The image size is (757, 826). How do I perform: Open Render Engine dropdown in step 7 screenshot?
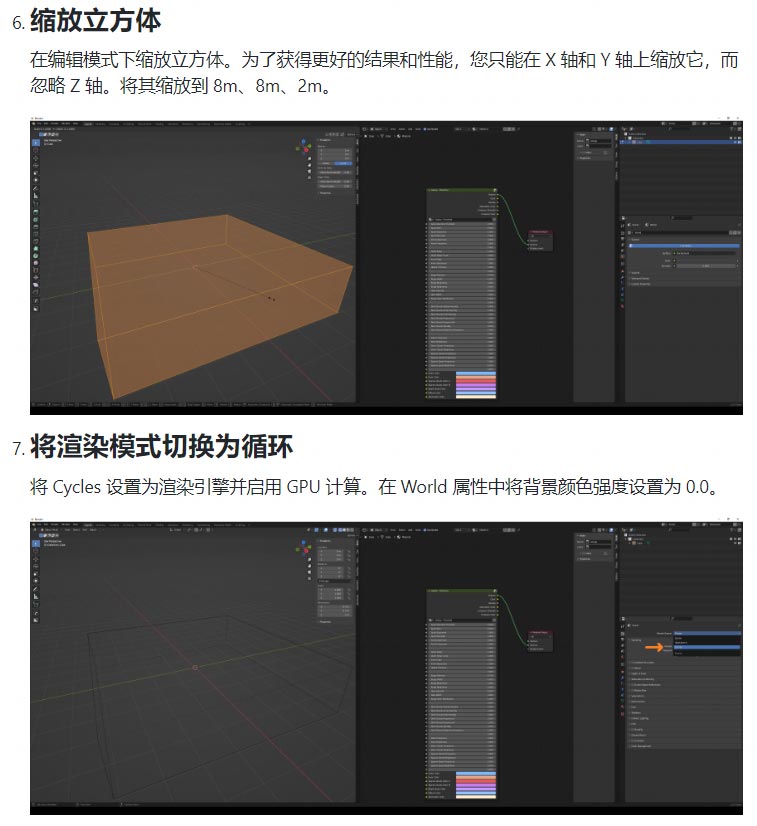pyautogui.click(x=707, y=634)
